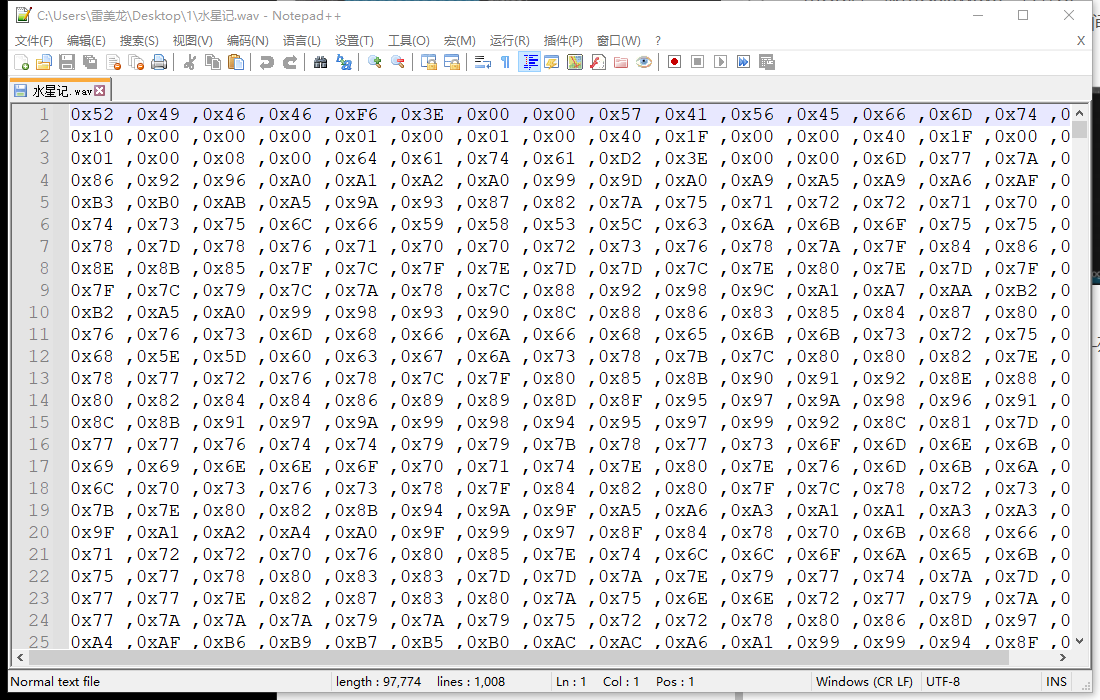Toggle synchronize horizontal scrolling icon

click(452, 62)
